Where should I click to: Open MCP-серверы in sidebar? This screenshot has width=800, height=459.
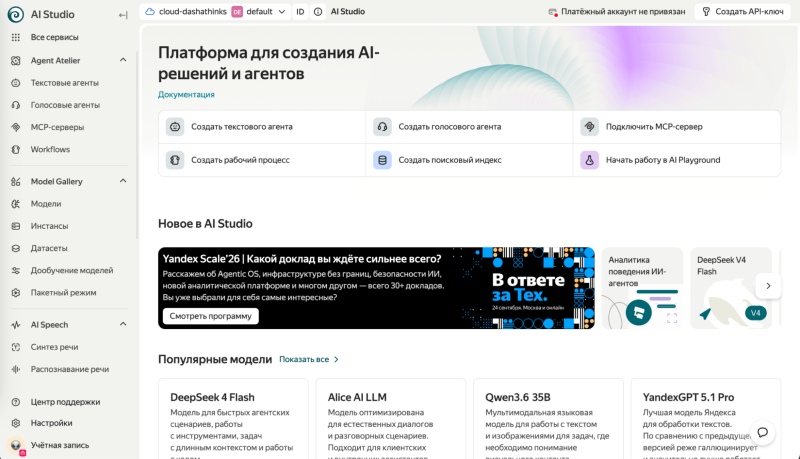tap(57, 127)
